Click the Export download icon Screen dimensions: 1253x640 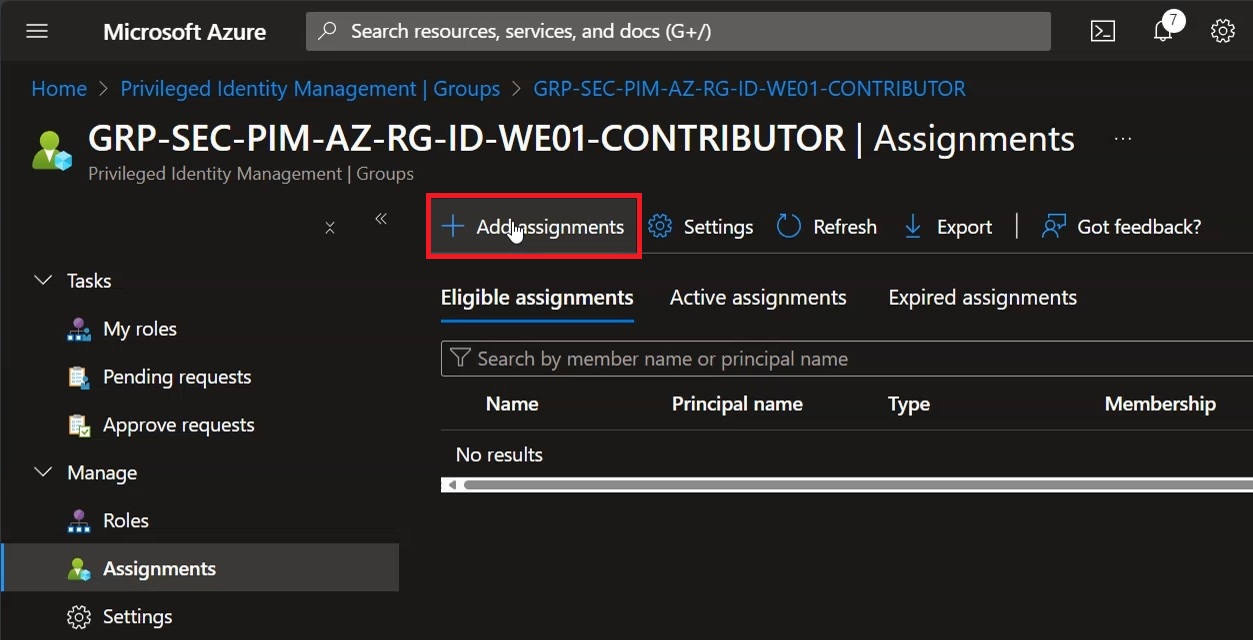pos(913,227)
